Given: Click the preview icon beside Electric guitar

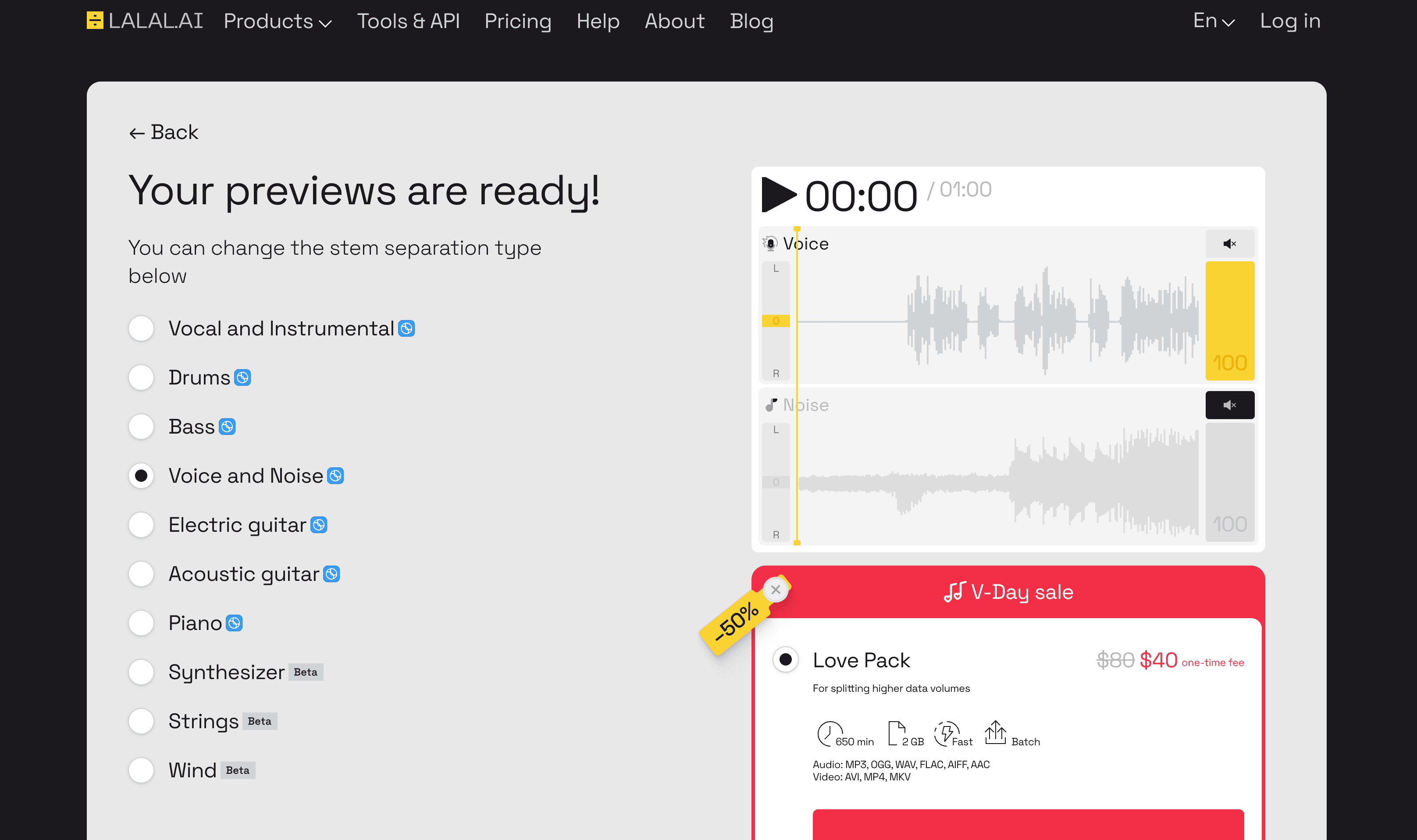Looking at the screenshot, I should click(319, 524).
